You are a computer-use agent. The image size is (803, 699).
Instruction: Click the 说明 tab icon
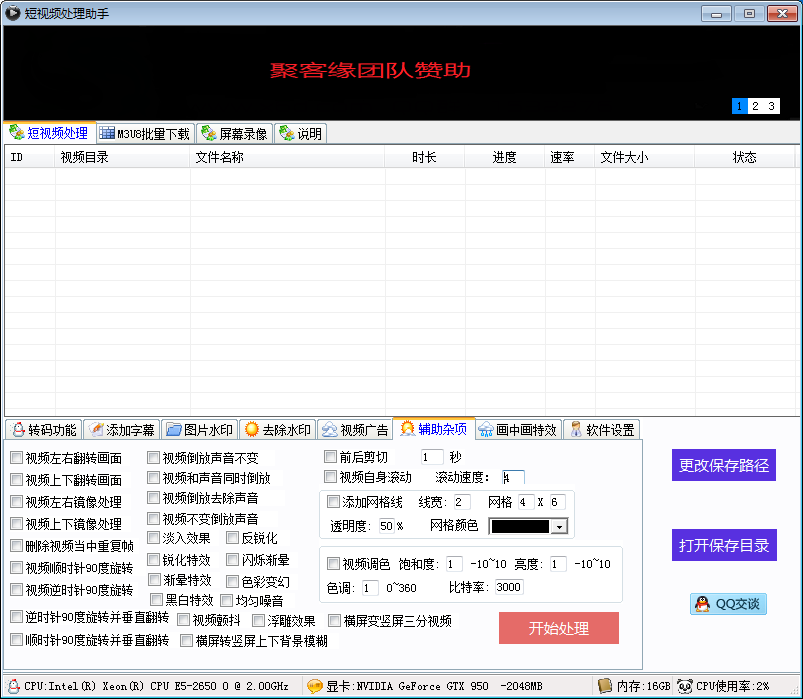[286, 133]
